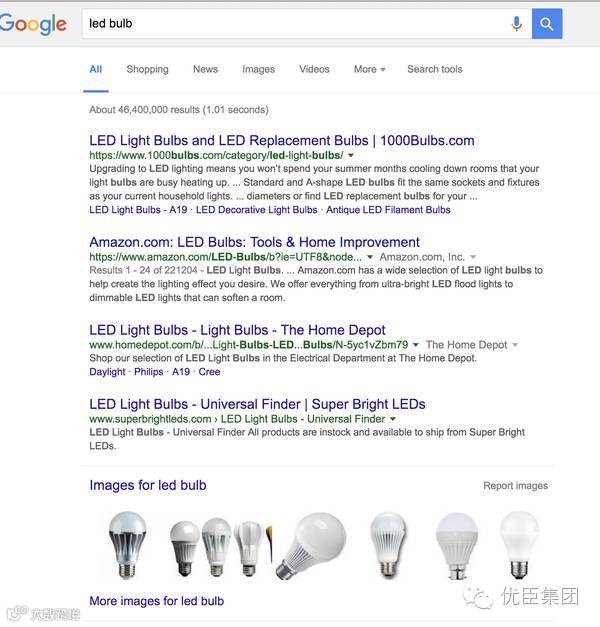
Task: Click the voice search microphone icon
Action: point(516,24)
